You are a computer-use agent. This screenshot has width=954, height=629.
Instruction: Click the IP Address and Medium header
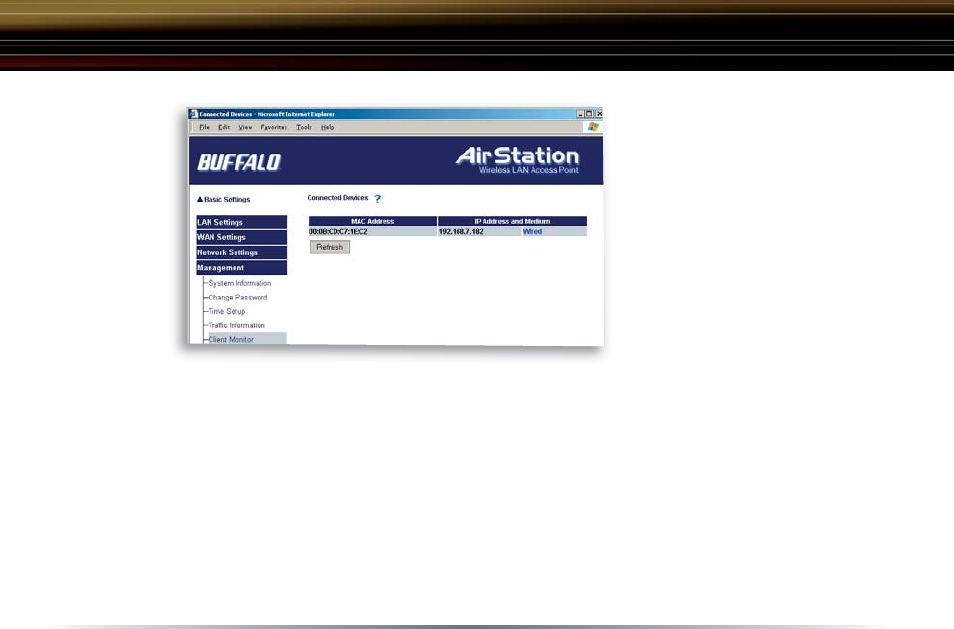512,221
